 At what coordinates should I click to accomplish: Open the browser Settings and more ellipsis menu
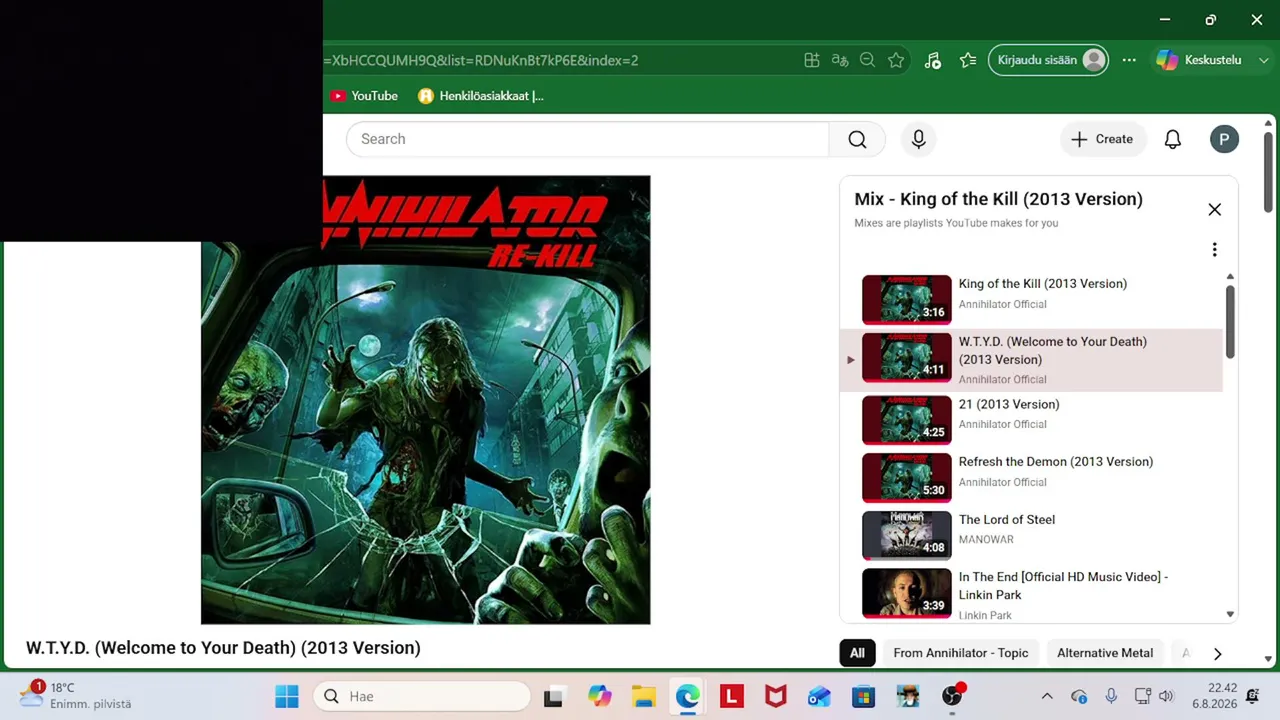(x=1129, y=60)
